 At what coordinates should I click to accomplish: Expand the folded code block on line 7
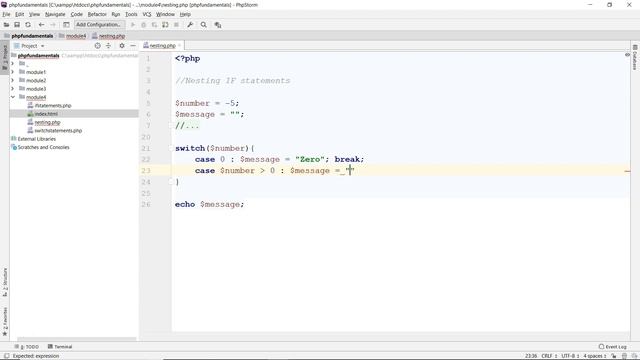[172, 126]
